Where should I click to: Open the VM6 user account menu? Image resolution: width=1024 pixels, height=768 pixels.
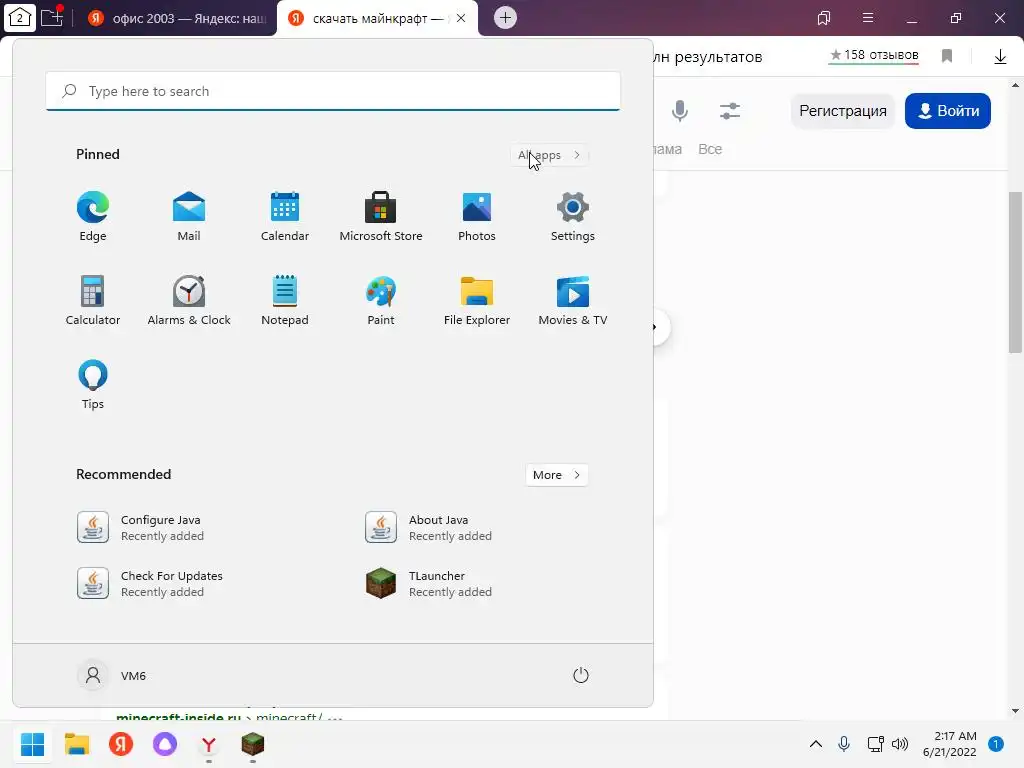click(112, 675)
